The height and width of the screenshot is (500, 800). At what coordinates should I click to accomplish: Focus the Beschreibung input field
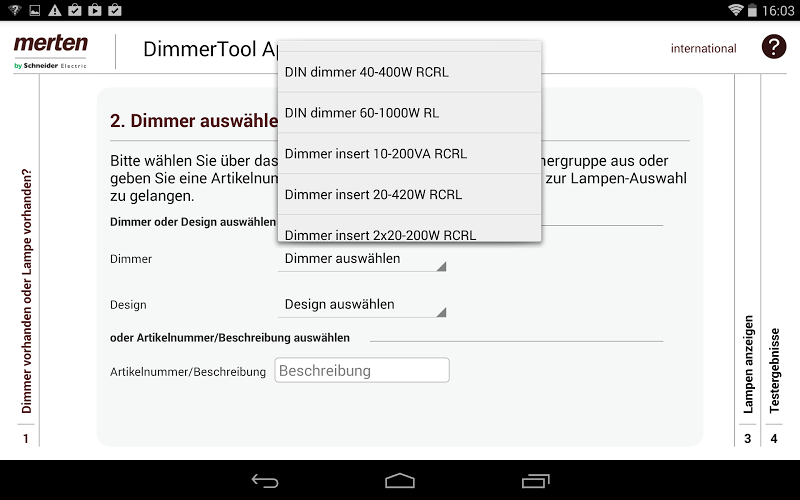click(x=362, y=370)
